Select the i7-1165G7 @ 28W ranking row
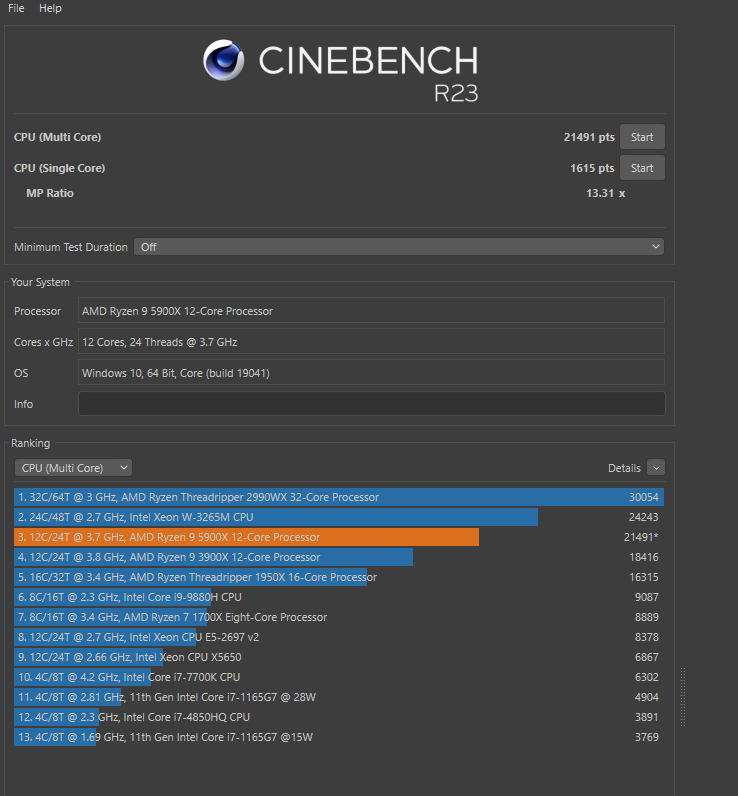 tap(339, 697)
